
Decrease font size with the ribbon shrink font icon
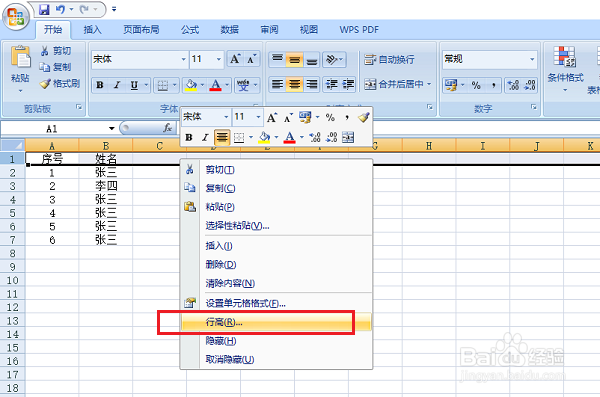point(251,59)
